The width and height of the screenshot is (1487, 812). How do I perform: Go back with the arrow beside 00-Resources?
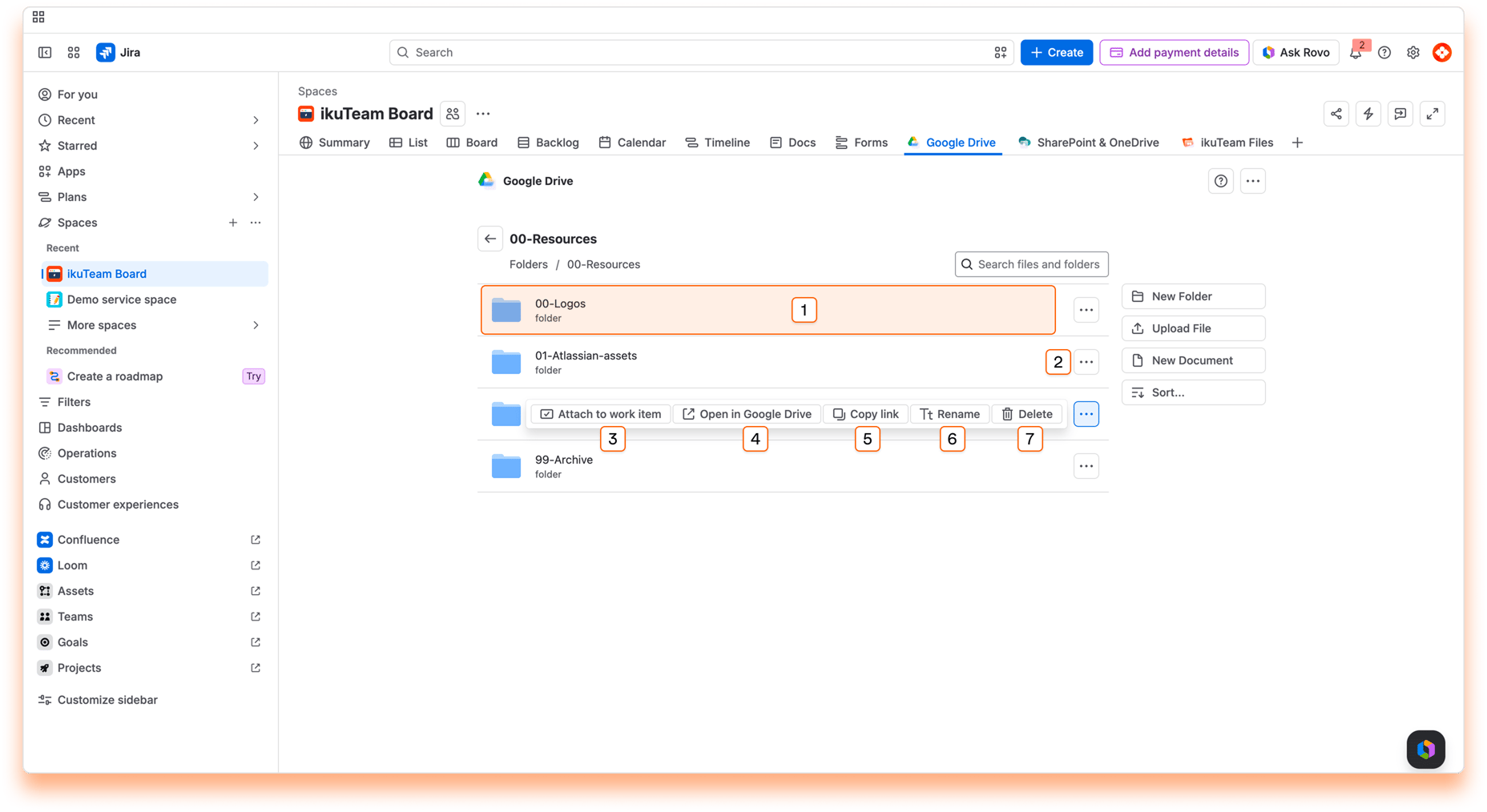(490, 239)
